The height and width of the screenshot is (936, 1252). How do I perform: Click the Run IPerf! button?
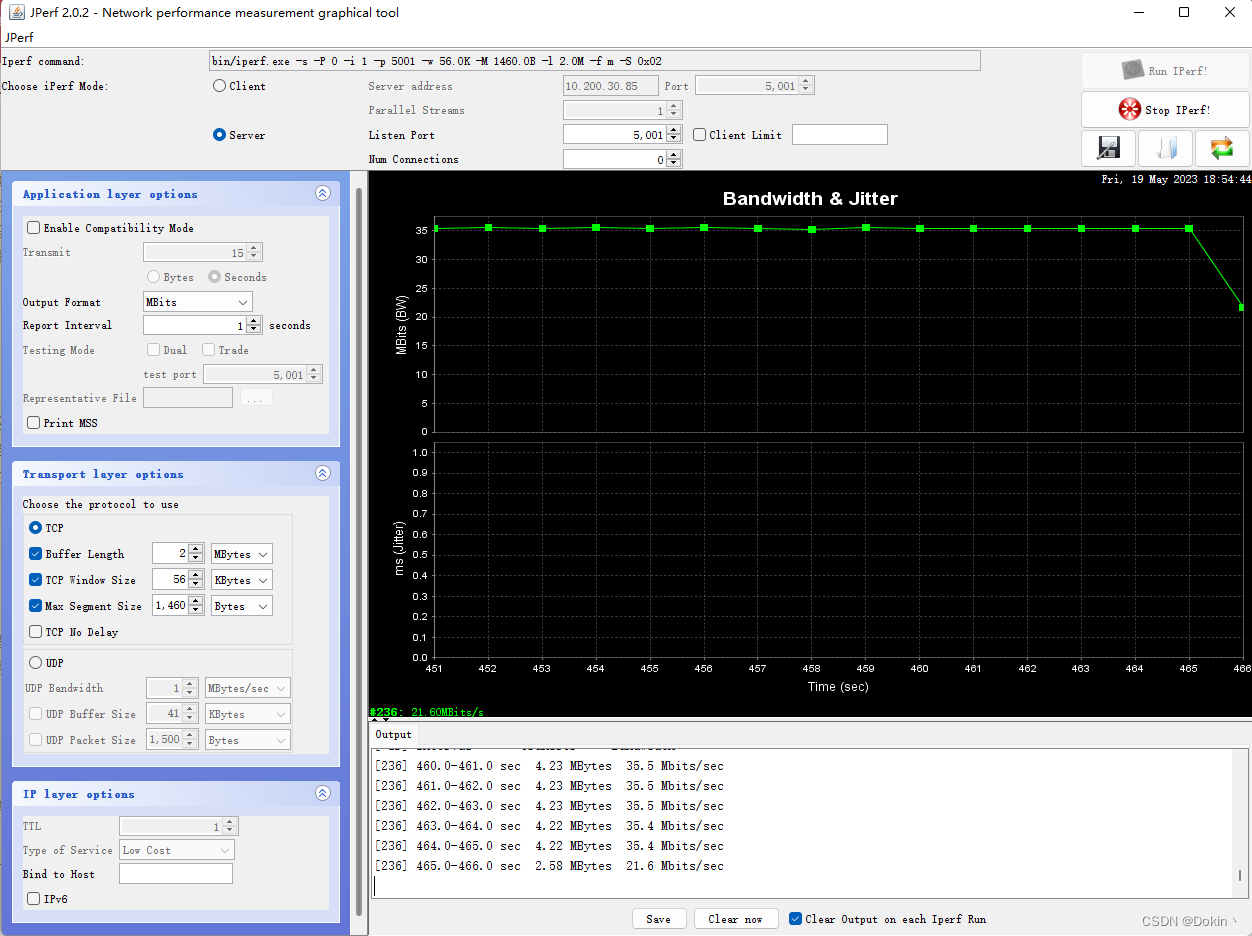coord(1165,71)
